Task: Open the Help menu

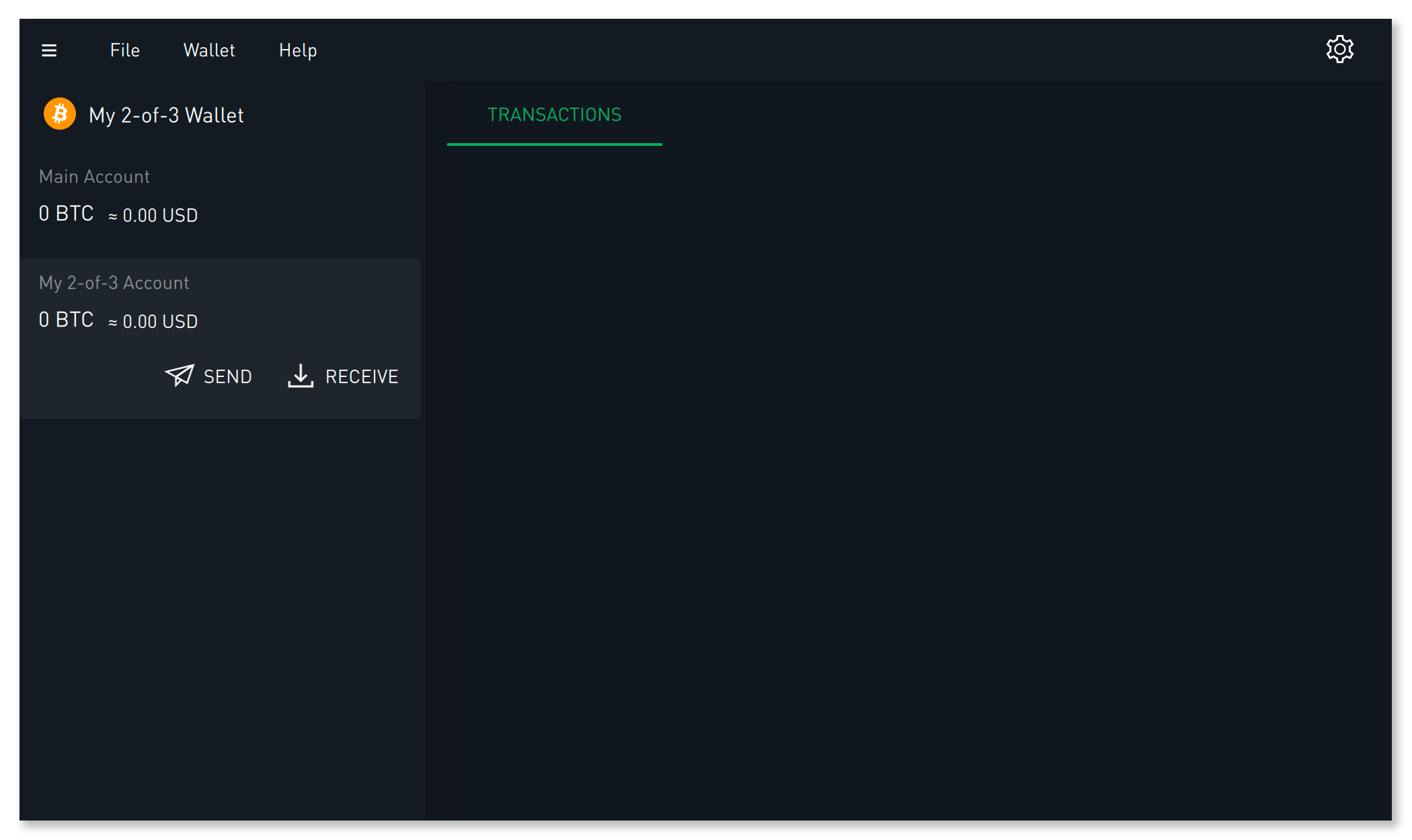Action: click(298, 50)
